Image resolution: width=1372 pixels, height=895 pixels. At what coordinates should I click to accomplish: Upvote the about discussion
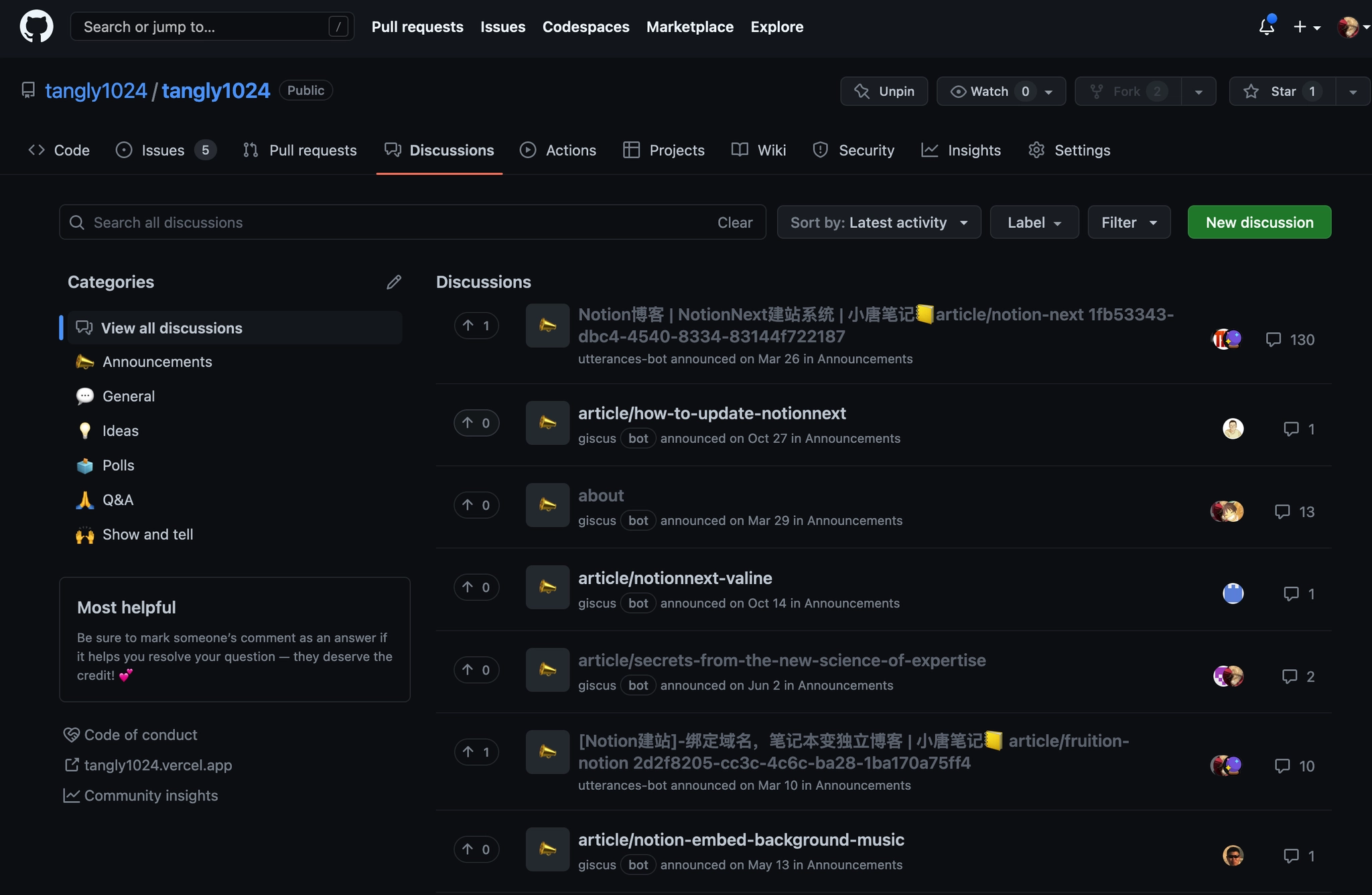(x=476, y=505)
